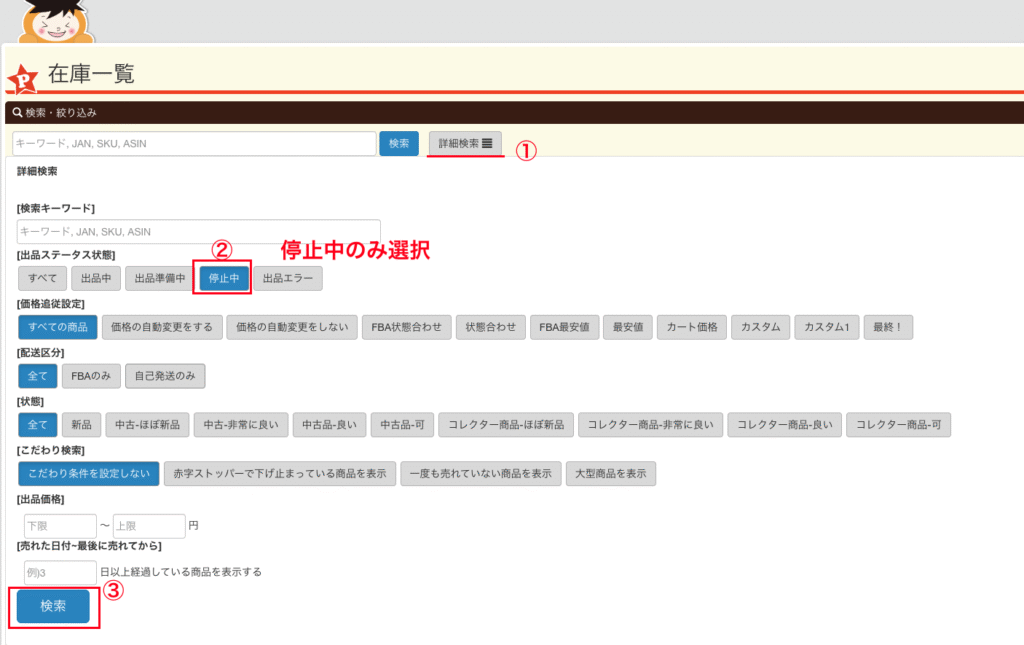The image size is (1024, 645).
Task: Click the 検索キーワード input in advanced search
Action: [198, 232]
